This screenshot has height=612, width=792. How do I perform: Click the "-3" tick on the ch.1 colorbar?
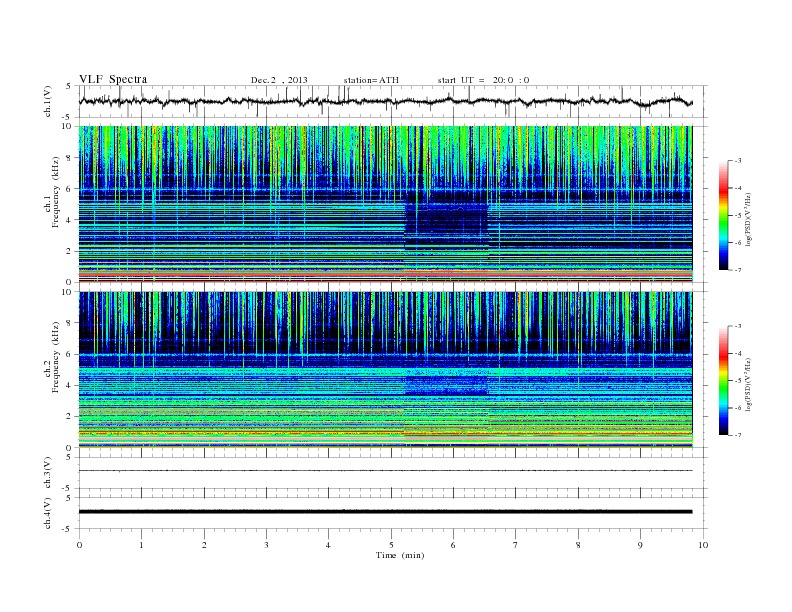pos(738,161)
